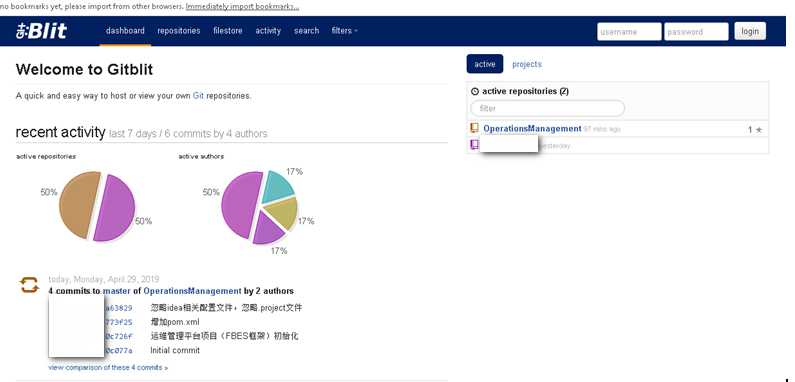Click the clock icon beside active repositories
Screen dimensions: 795x382
click(475, 91)
